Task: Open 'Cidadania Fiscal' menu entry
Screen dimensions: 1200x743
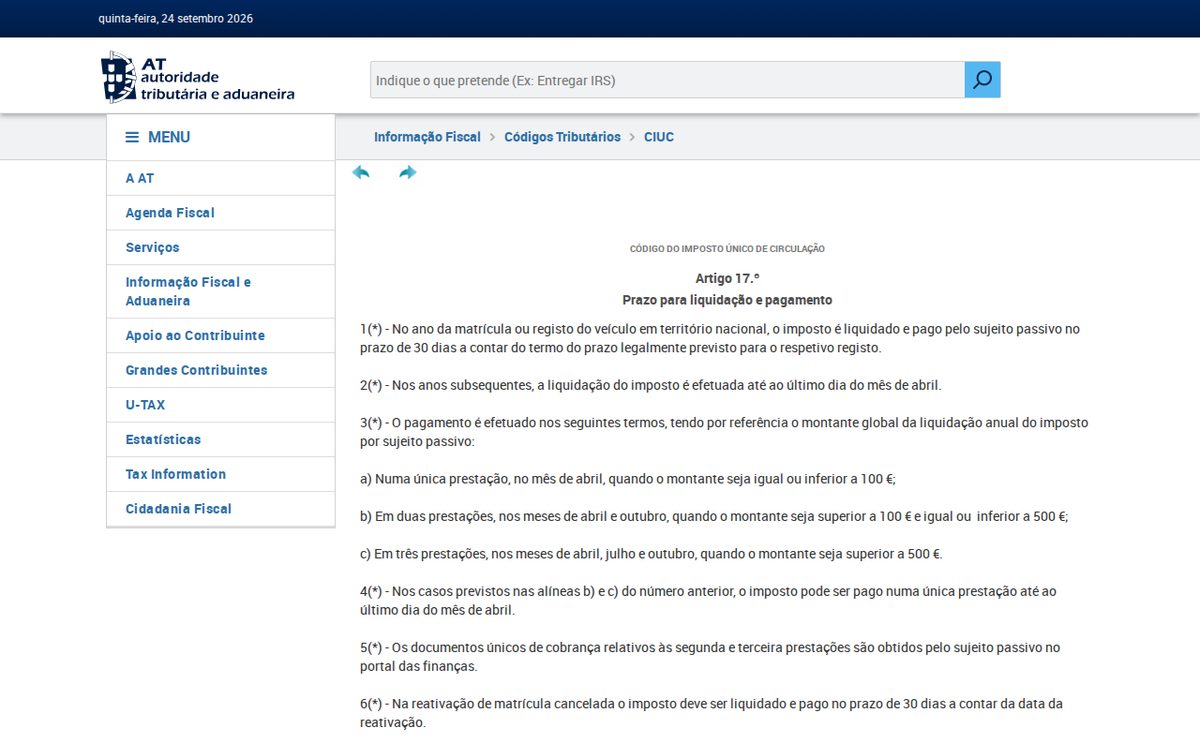Action: coord(221,509)
